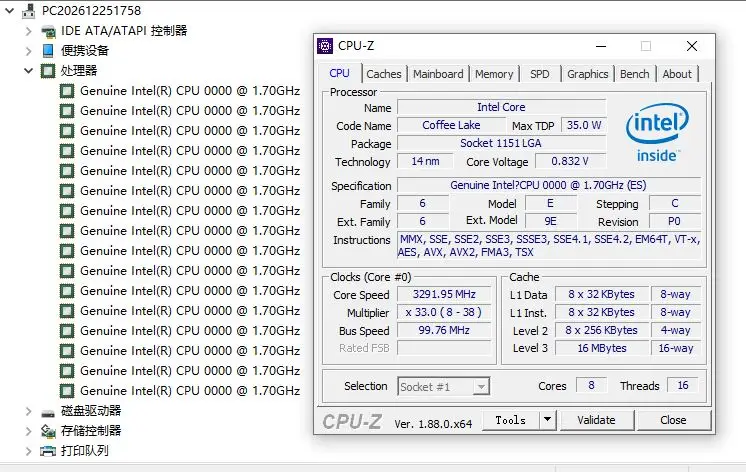Open the Memory tab
The height and width of the screenshot is (472, 746).
click(x=494, y=74)
